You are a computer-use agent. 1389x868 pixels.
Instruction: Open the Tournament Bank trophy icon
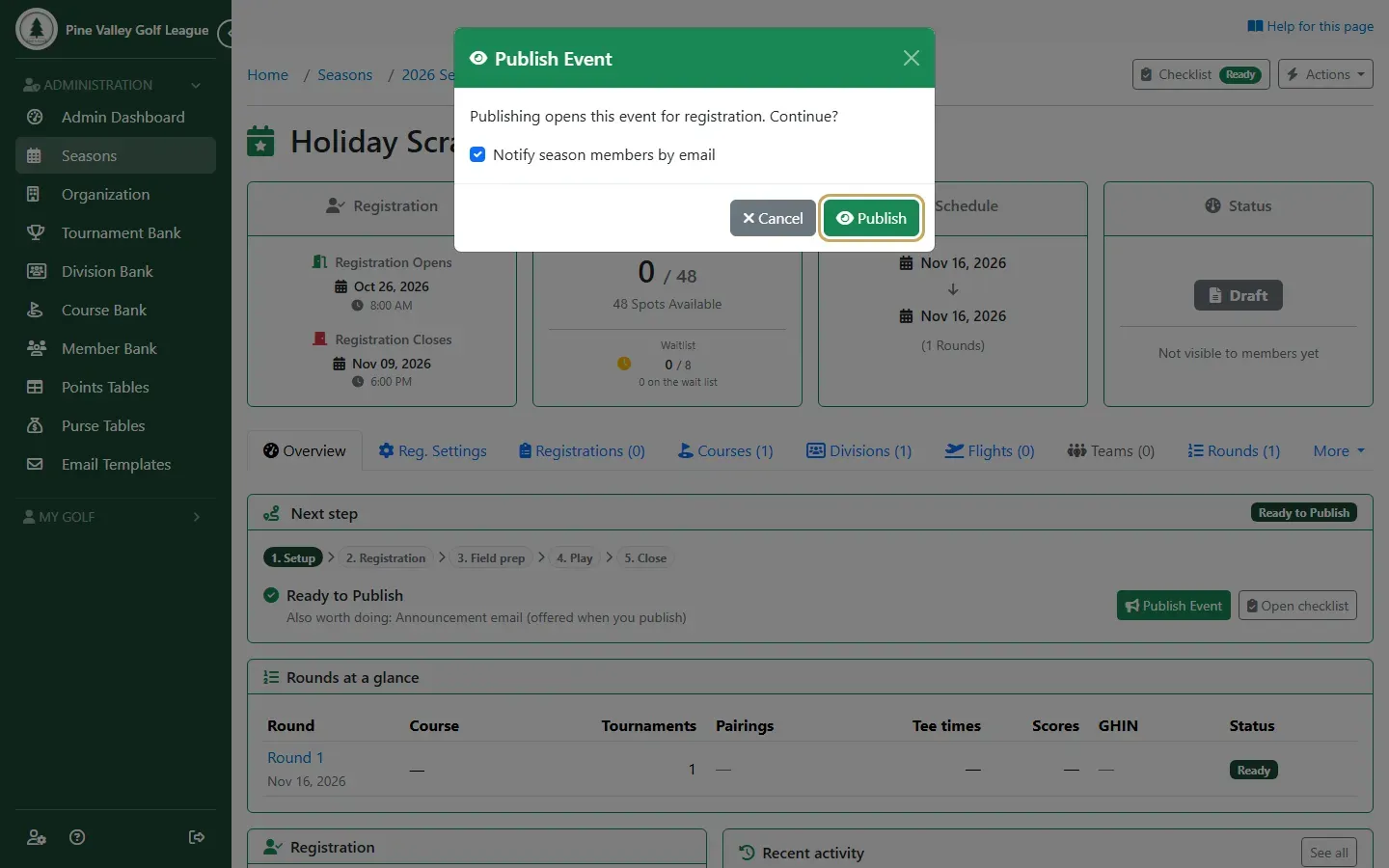[35, 232]
